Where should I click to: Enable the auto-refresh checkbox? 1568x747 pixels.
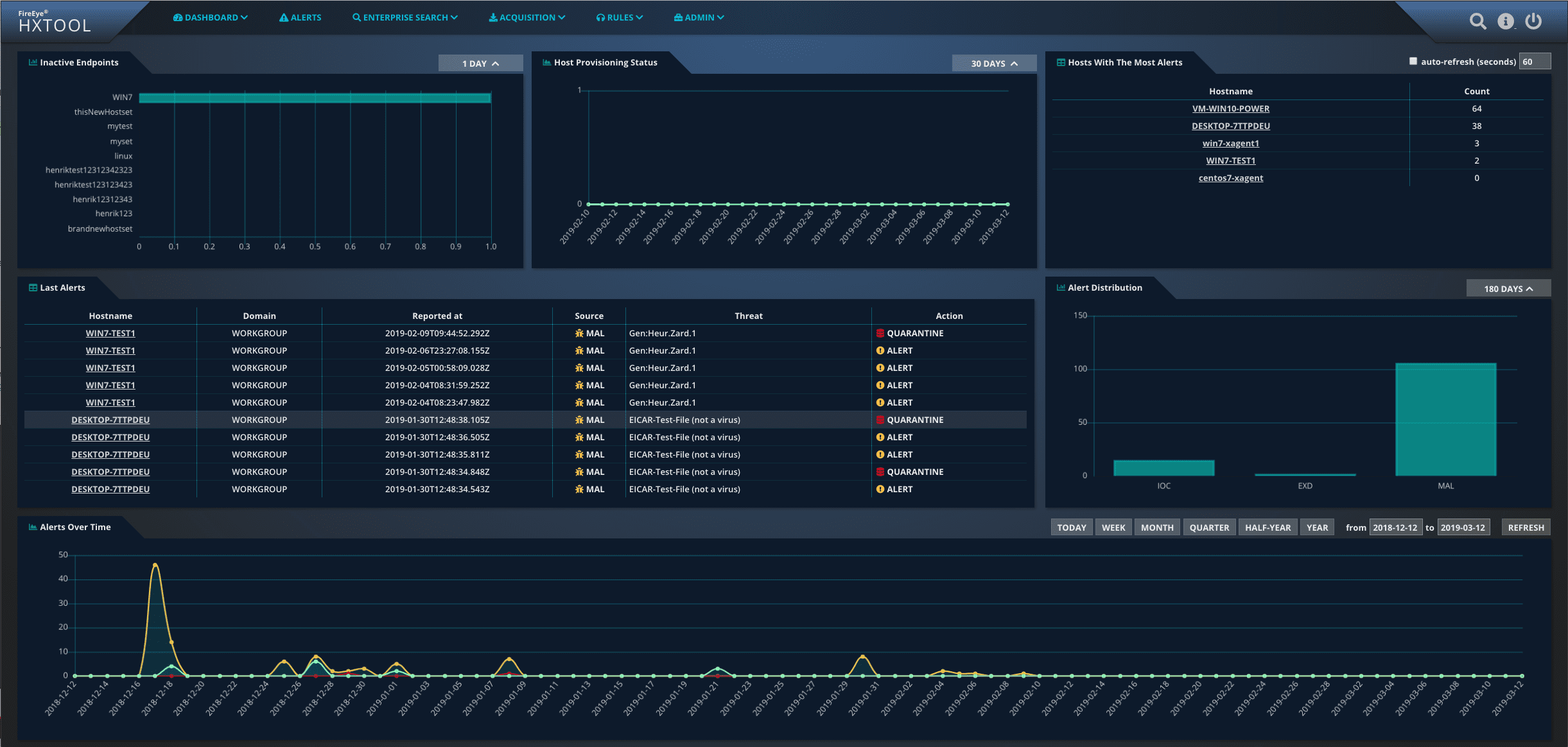[x=1413, y=61]
